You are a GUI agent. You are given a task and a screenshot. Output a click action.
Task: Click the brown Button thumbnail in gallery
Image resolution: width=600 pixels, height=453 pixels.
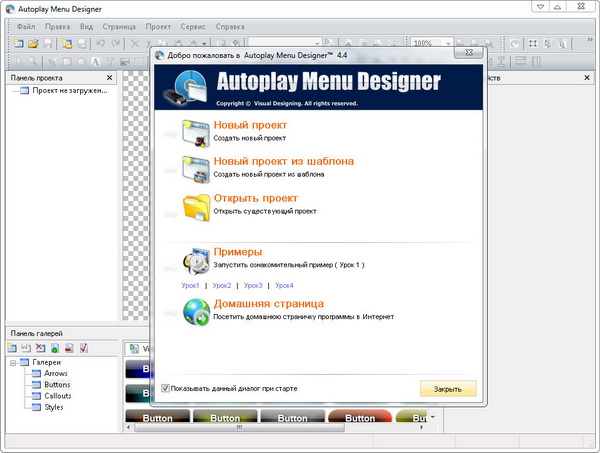(157, 417)
